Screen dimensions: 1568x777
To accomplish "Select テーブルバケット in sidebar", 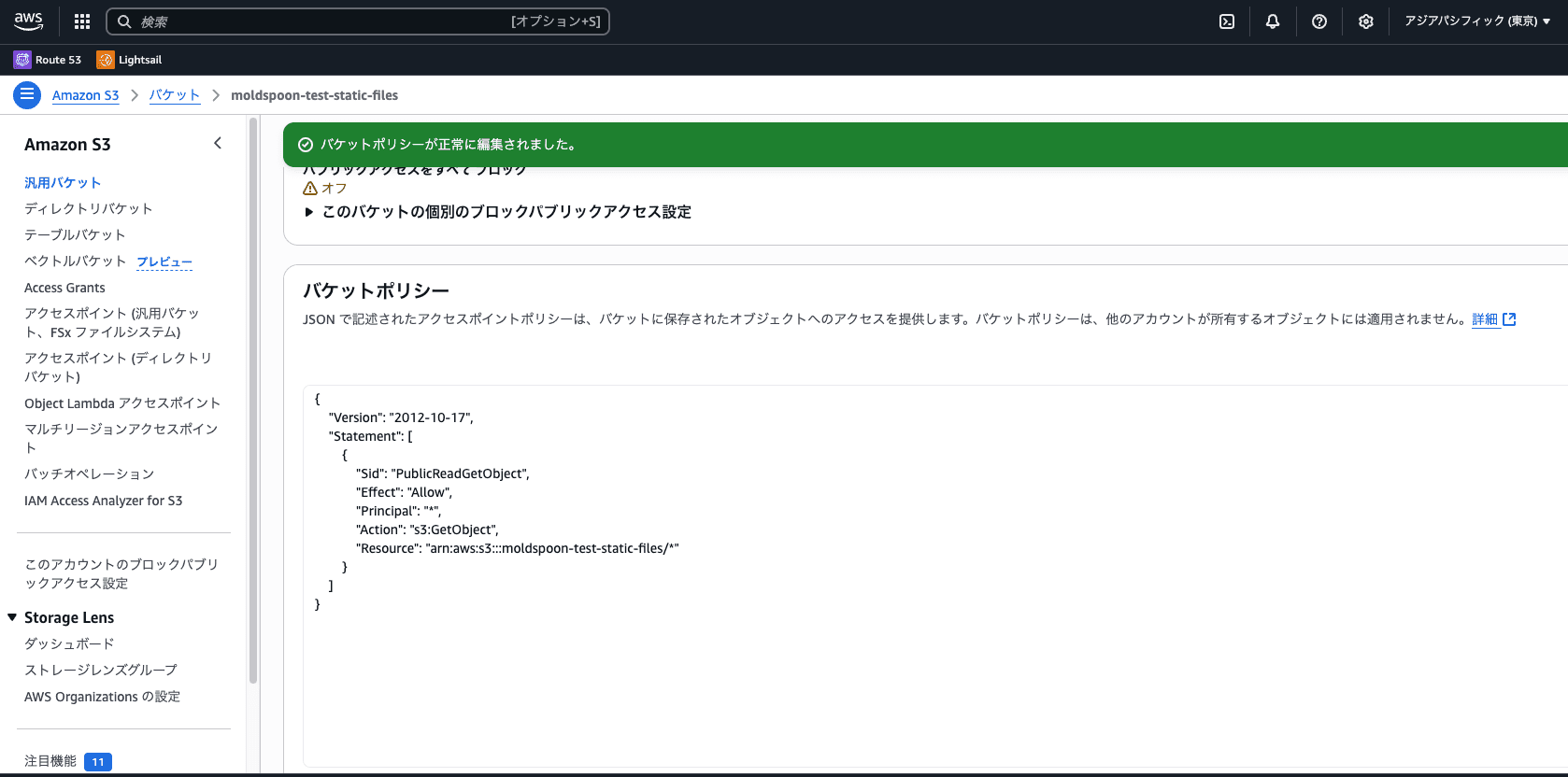I will pos(75,235).
